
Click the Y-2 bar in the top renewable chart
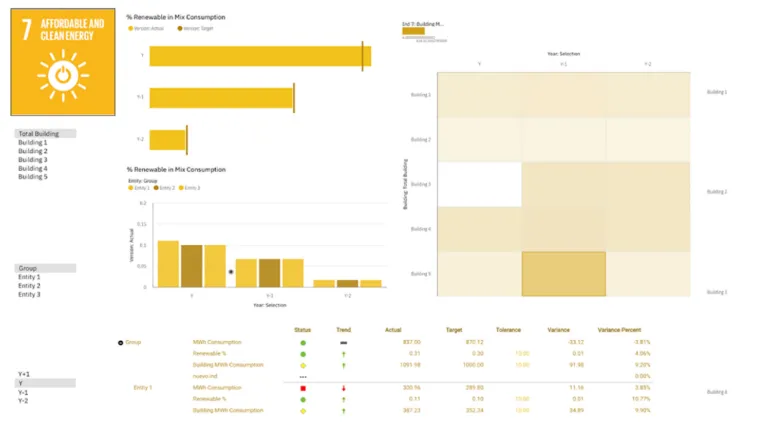(168, 140)
